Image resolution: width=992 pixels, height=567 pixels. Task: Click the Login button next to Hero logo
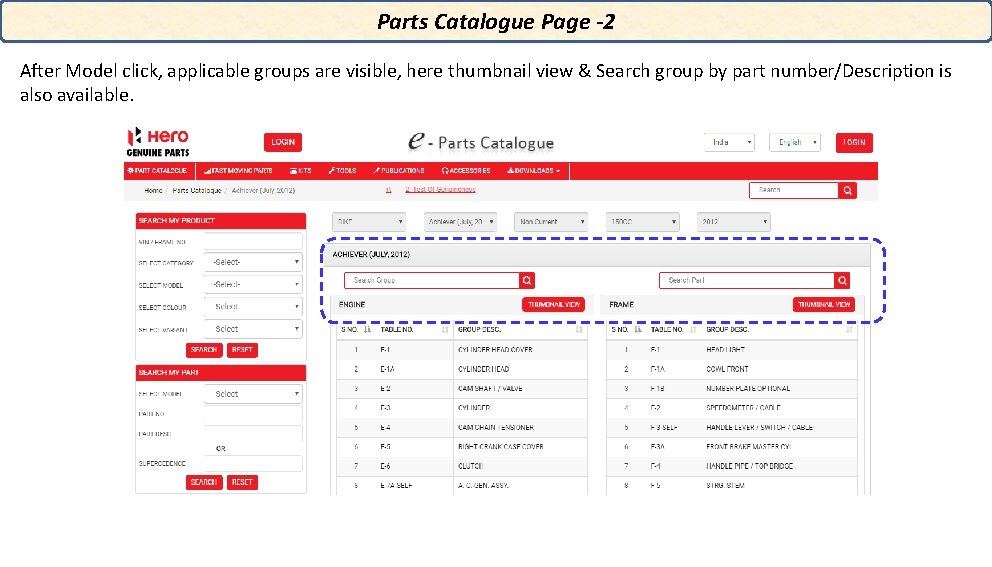(283, 142)
